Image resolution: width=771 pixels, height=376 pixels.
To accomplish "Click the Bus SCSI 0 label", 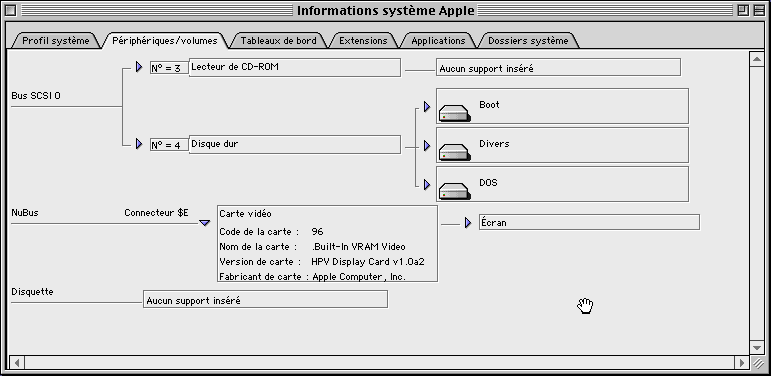I will [x=36, y=96].
